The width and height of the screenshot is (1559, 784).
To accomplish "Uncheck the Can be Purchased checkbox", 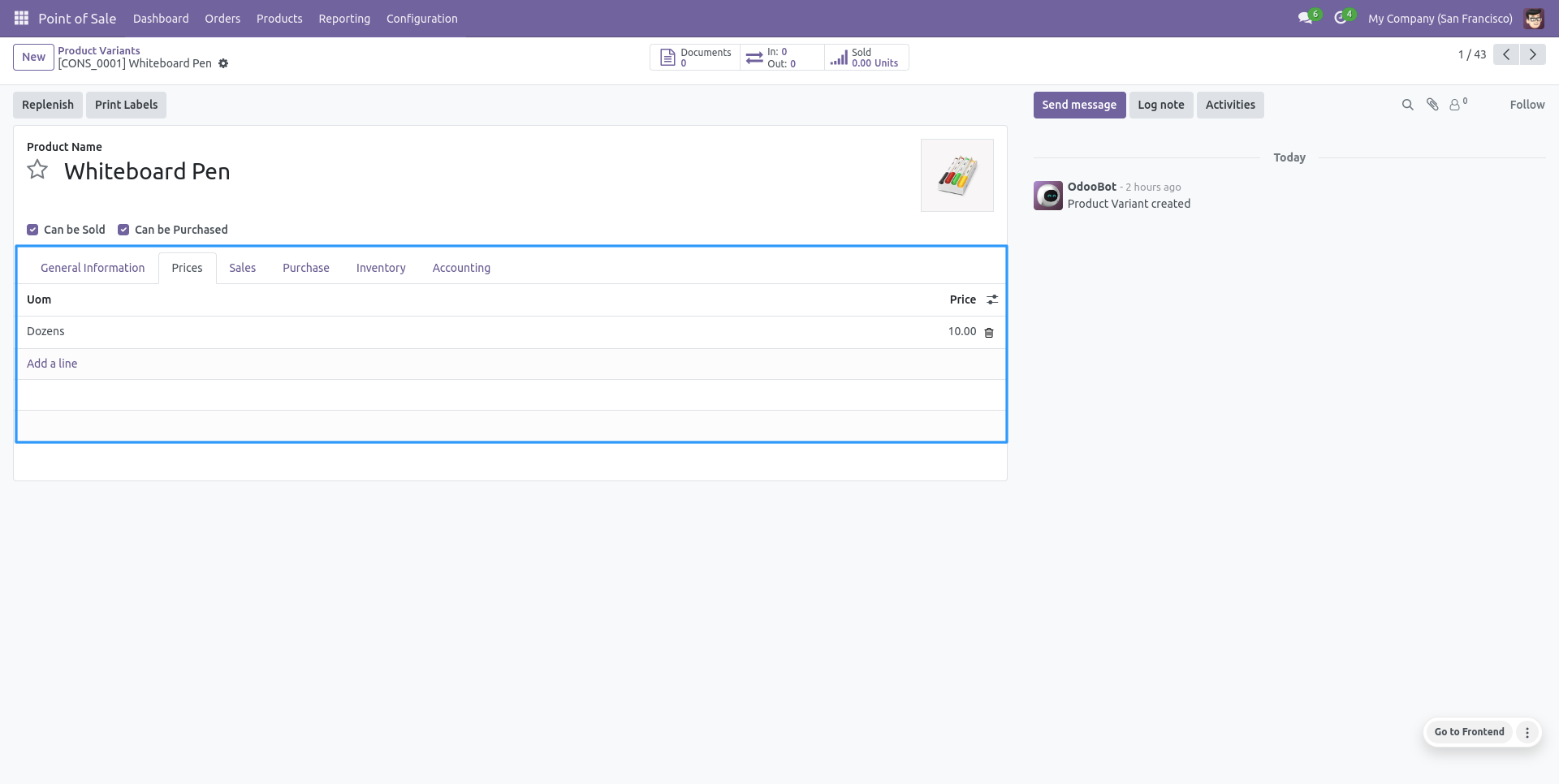I will (123, 230).
